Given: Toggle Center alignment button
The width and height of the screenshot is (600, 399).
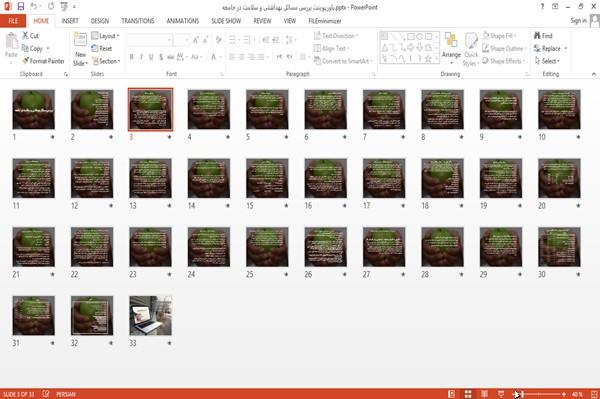Looking at the screenshot, I should (x=241, y=57).
